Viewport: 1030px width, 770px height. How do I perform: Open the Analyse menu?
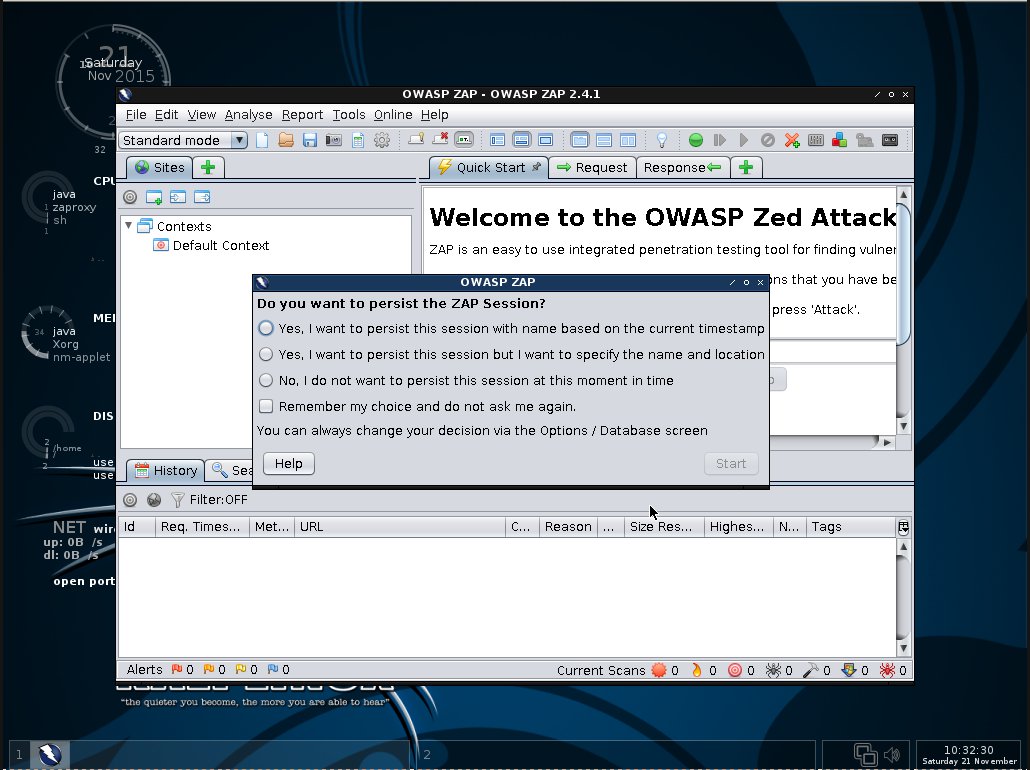pyautogui.click(x=248, y=114)
